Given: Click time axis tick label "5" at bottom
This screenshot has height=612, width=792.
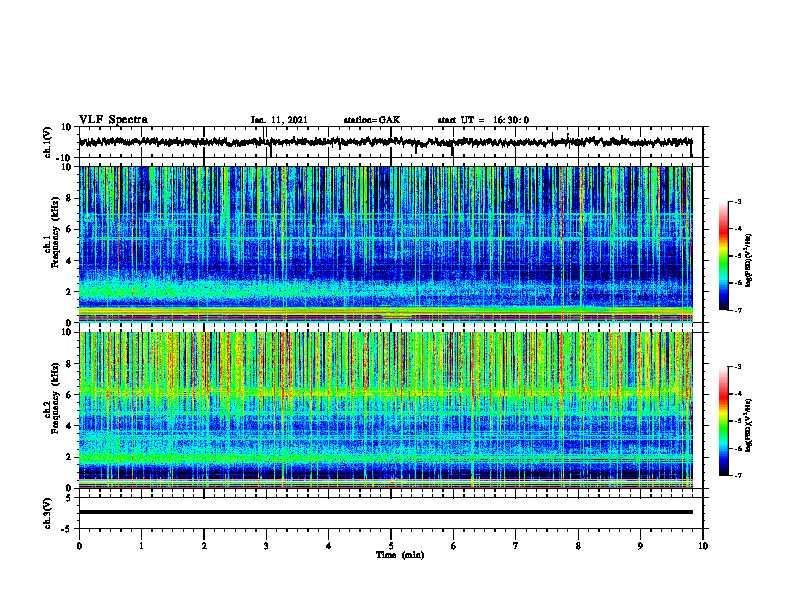Looking at the screenshot, I should 391,546.
